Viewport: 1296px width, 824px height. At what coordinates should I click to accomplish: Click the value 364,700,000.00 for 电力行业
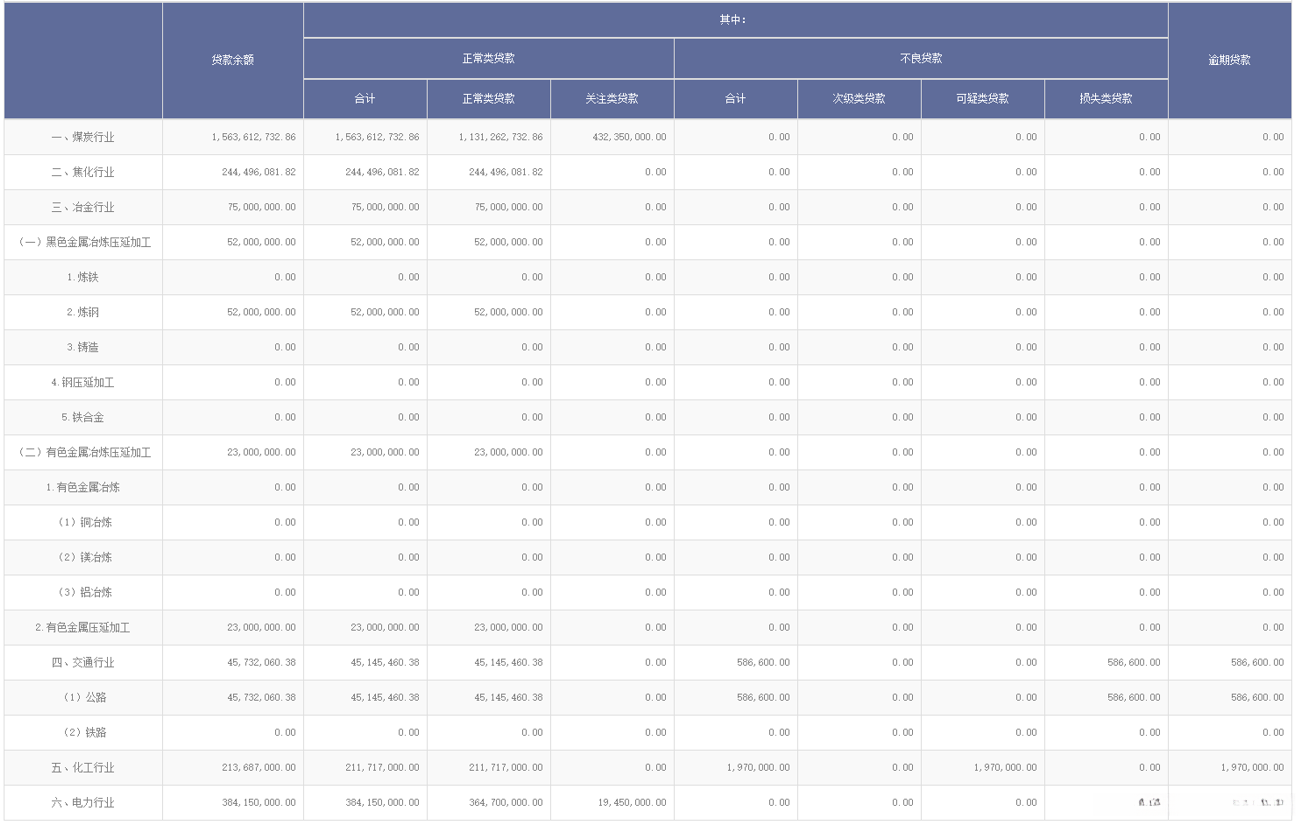pyautogui.click(x=506, y=802)
